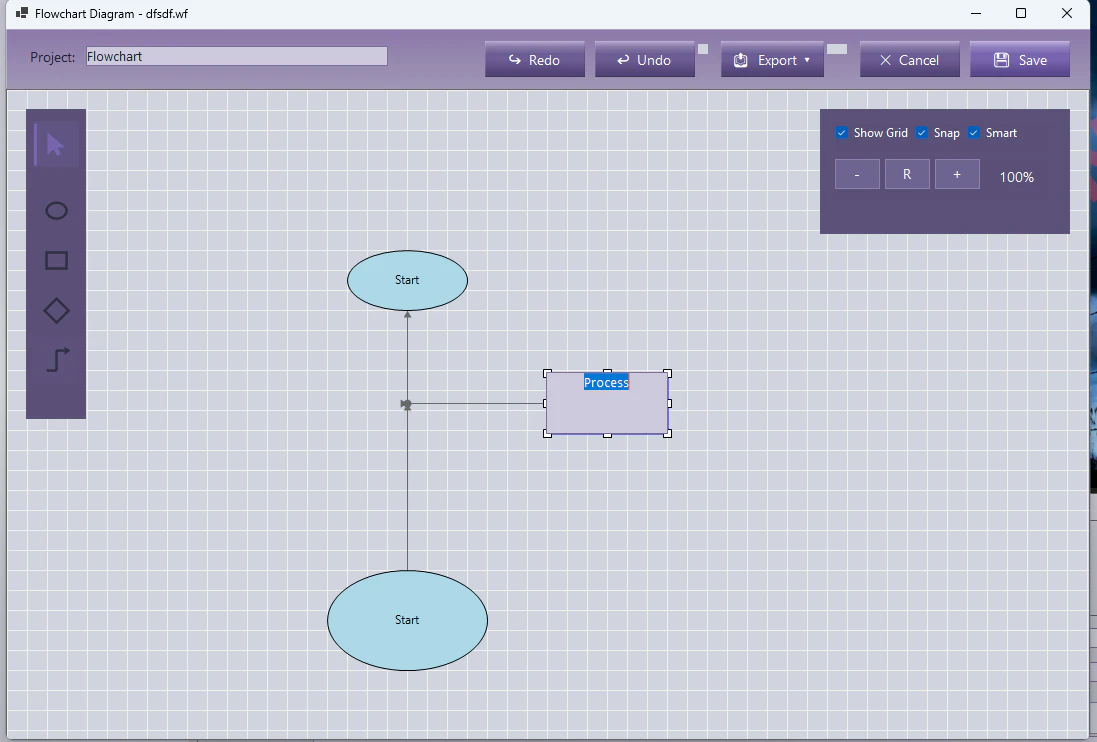Click the Project name input field
1097x742 pixels.
tap(236, 57)
